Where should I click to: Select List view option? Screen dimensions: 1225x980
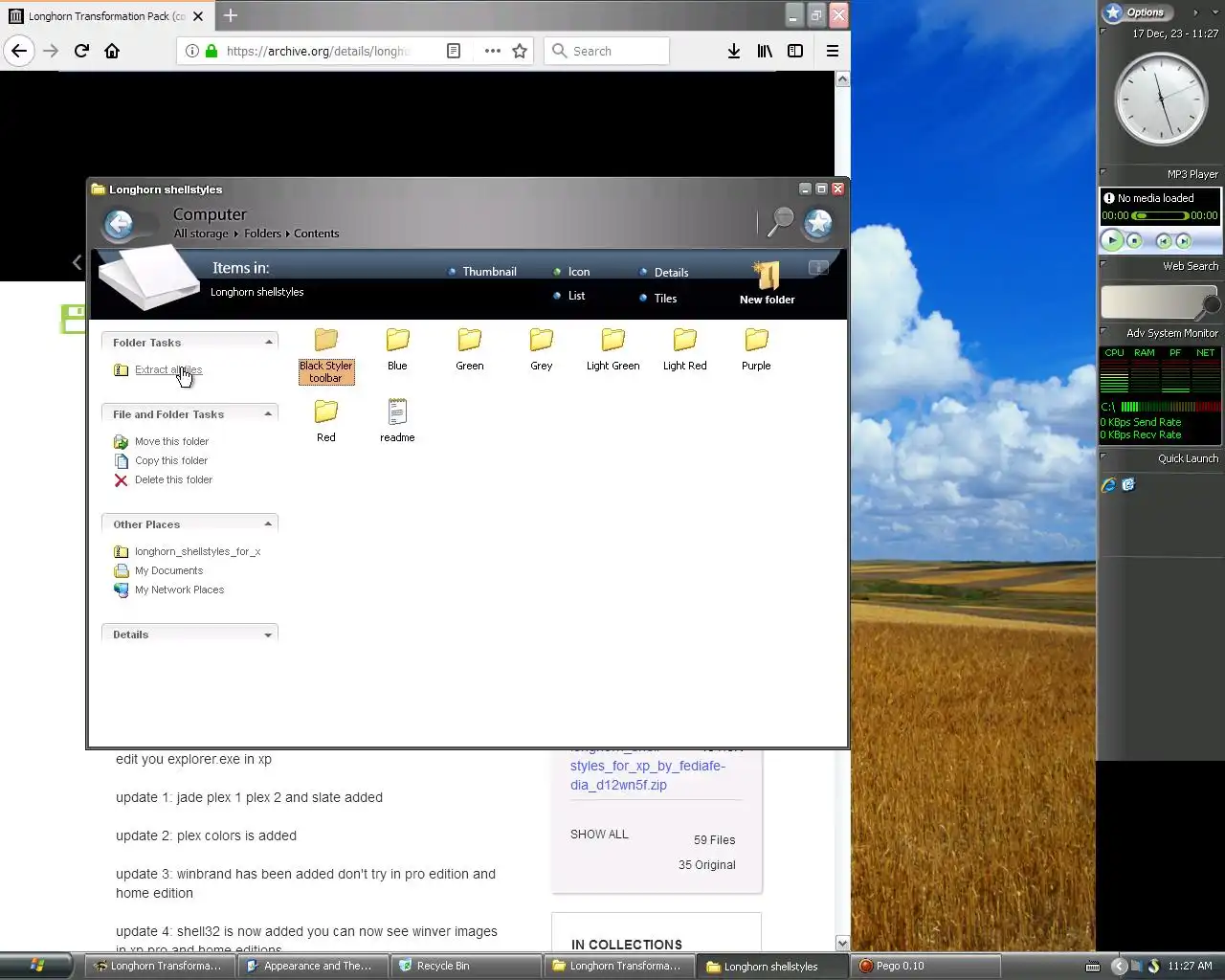(569, 296)
